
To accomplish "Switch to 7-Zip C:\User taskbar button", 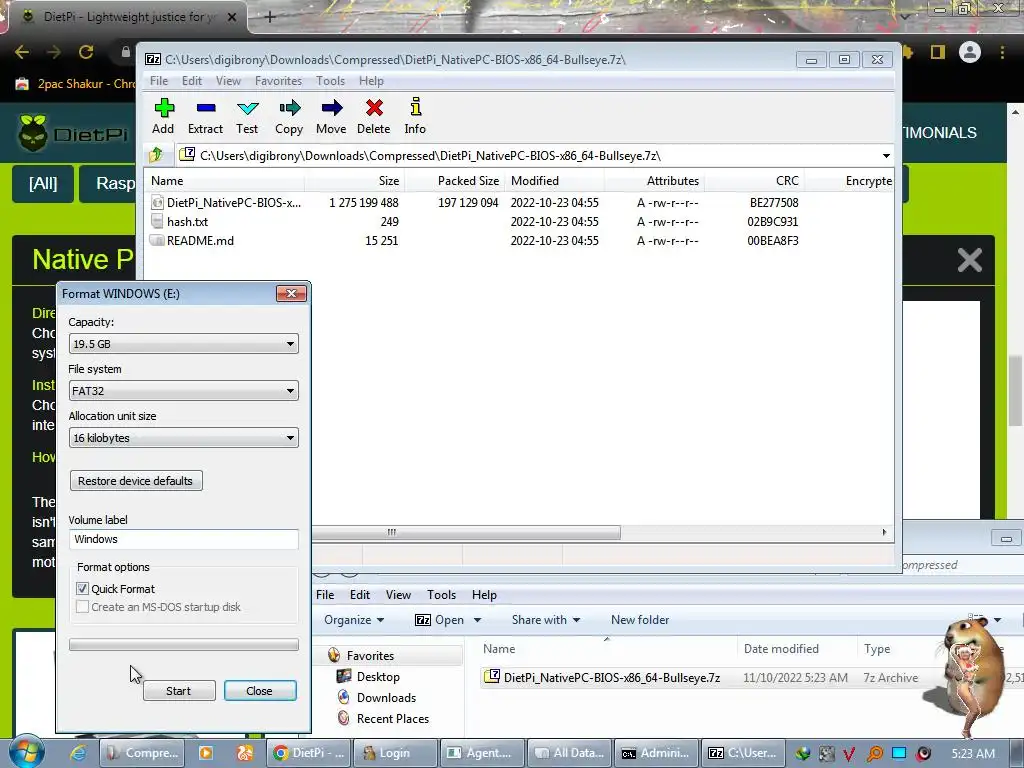I will pos(743,753).
